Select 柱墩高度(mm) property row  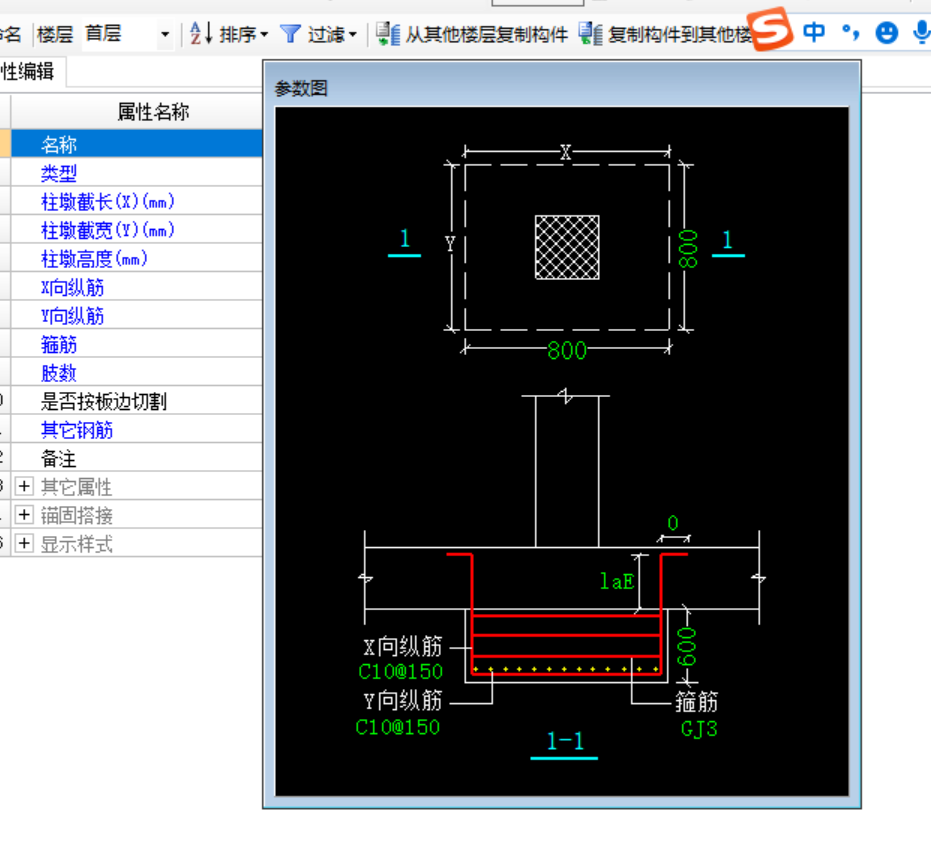tap(137, 258)
